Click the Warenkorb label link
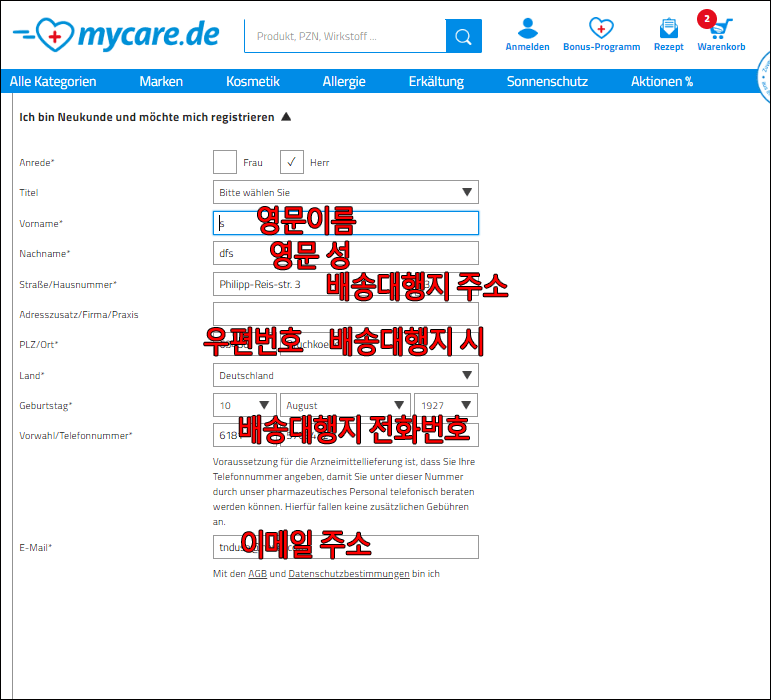 coord(721,47)
